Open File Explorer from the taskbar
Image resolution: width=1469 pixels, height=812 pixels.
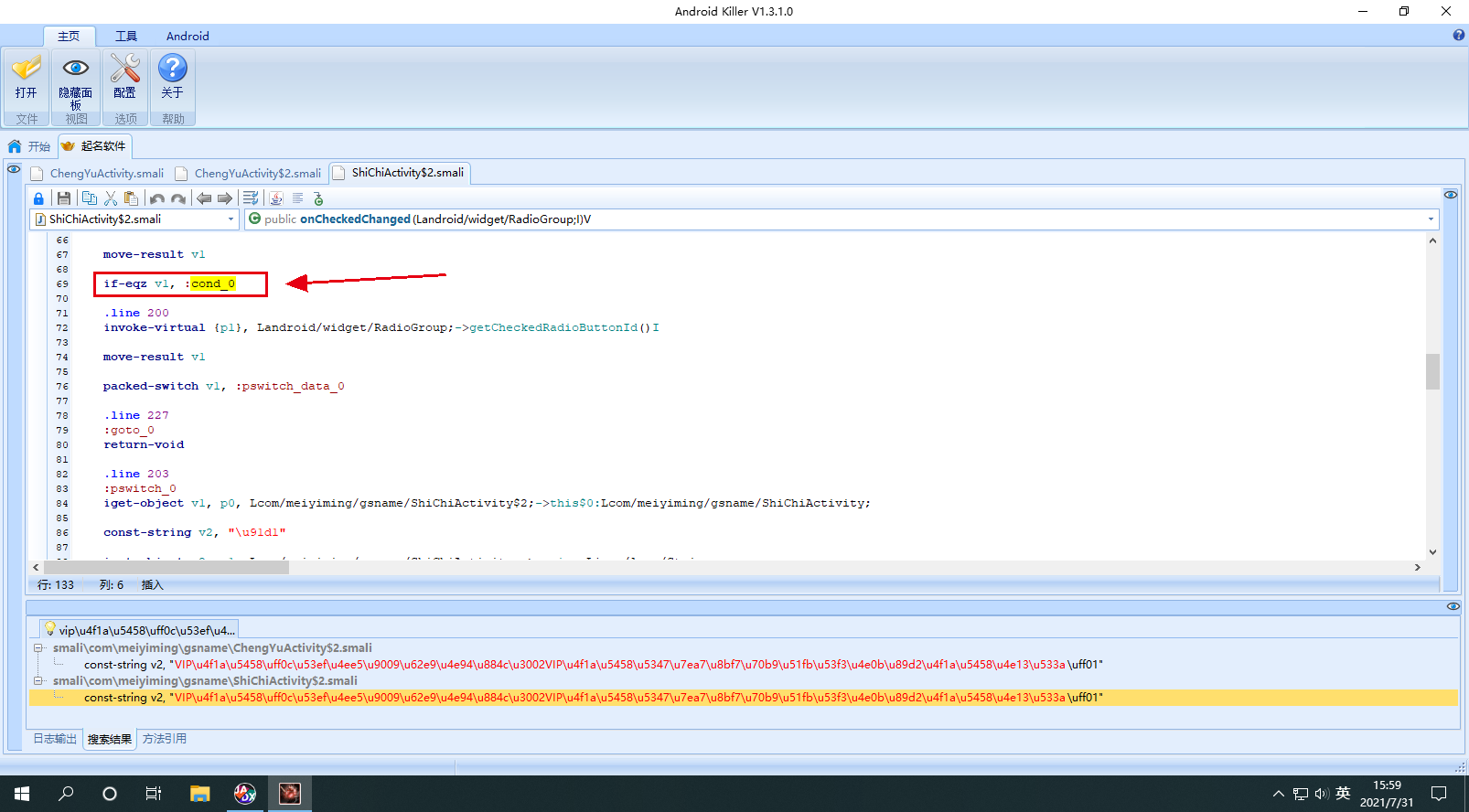pos(199,794)
